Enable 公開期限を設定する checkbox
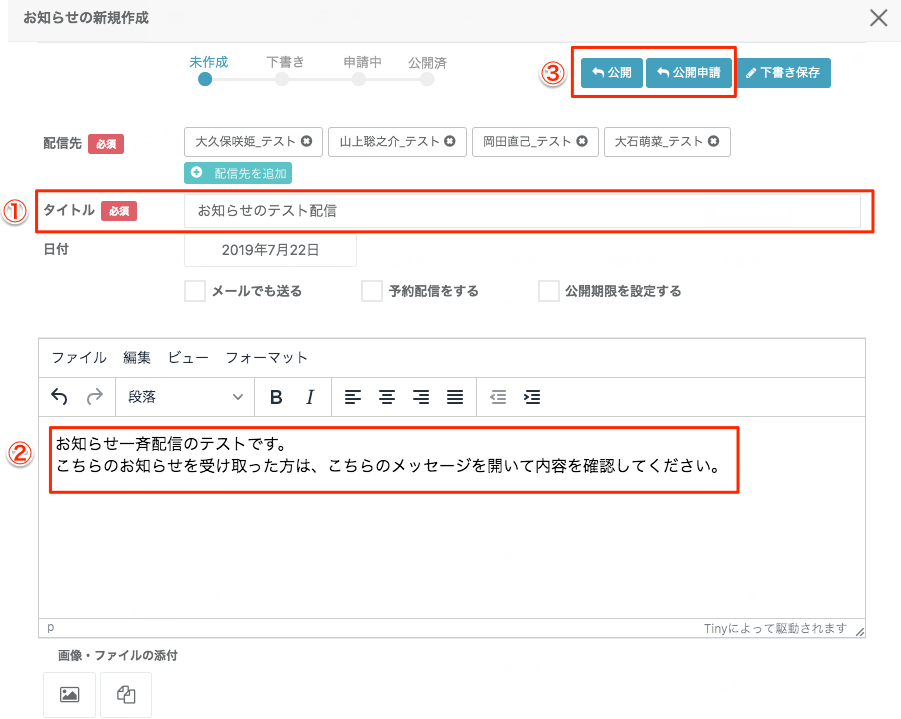This screenshot has width=901, height=719. [x=548, y=291]
